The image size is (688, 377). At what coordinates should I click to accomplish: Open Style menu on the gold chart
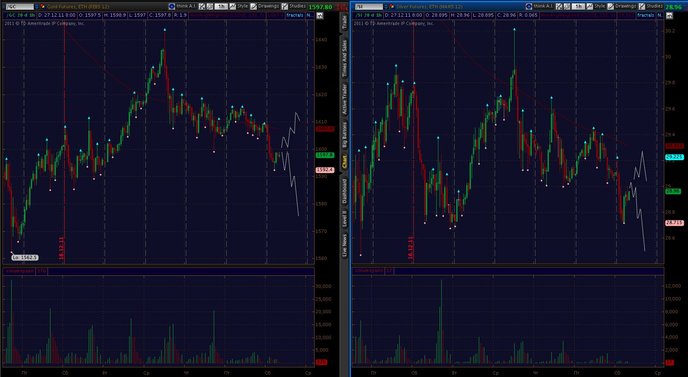click(x=239, y=6)
